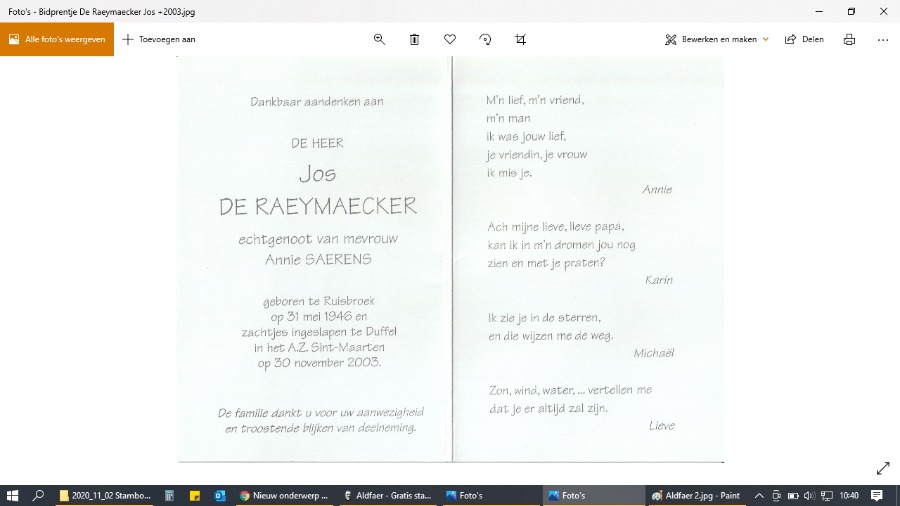Image resolution: width=900 pixels, height=506 pixels.
Task: Switch to 'Aldfaer 2.jpg - Paint' taskbar window
Action: (x=696, y=495)
